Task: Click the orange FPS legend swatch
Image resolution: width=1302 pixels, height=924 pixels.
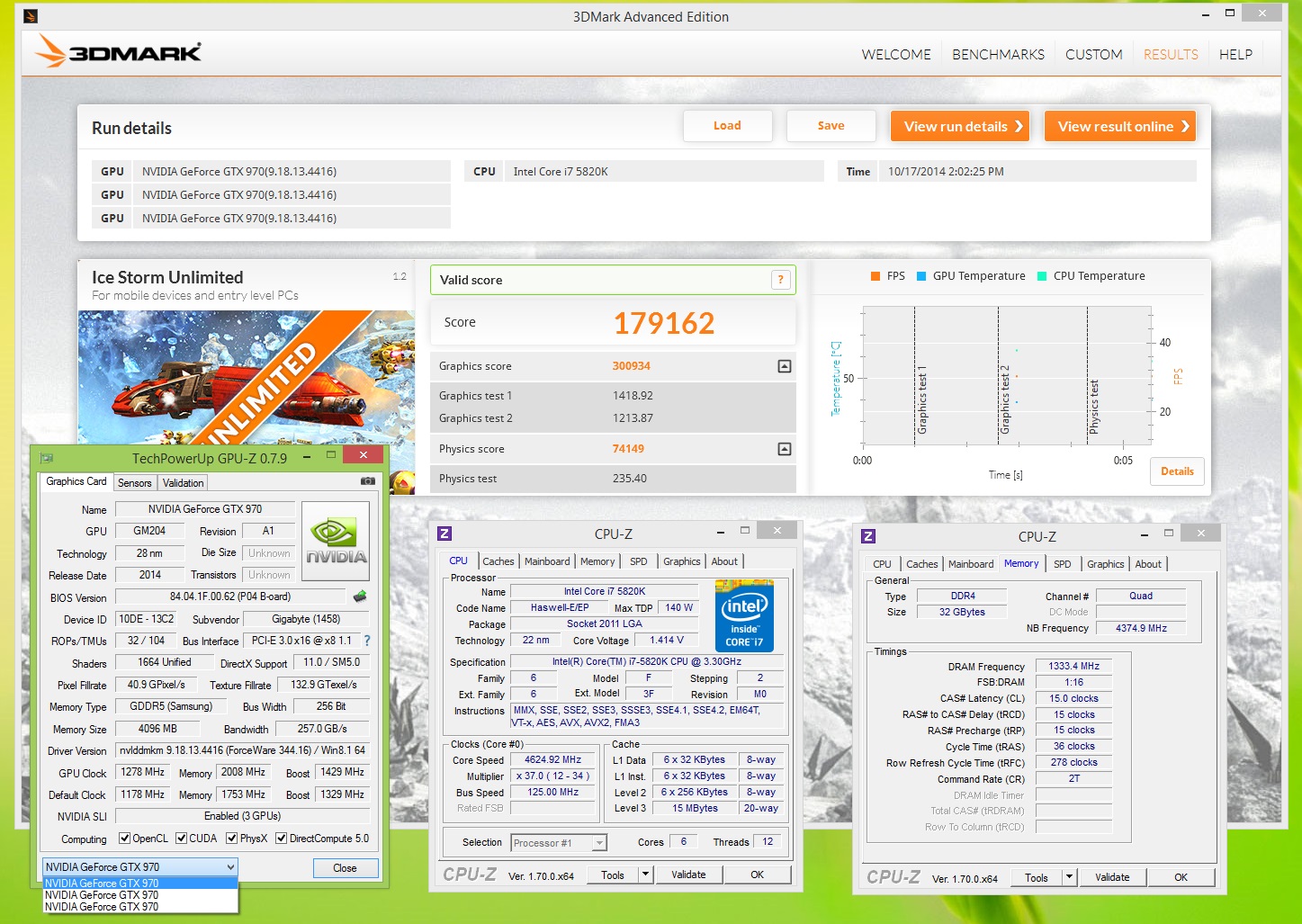Action: (x=875, y=276)
